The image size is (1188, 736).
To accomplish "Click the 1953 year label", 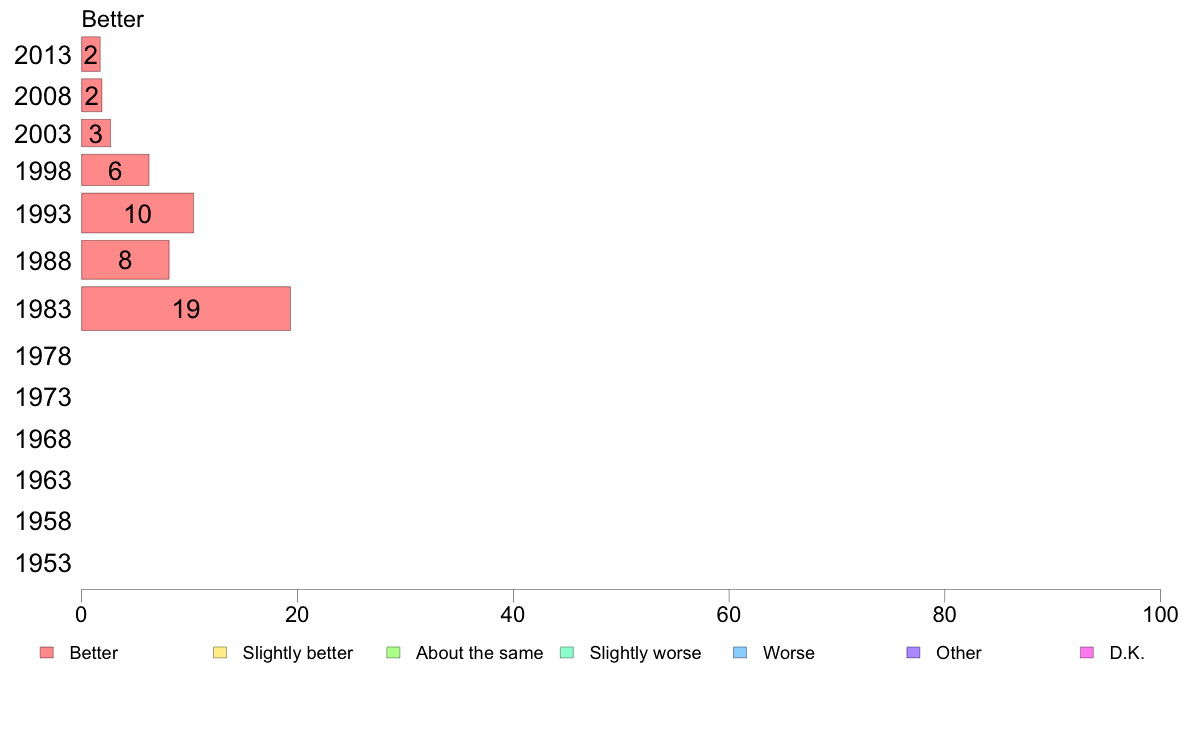I will coord(43,563).
